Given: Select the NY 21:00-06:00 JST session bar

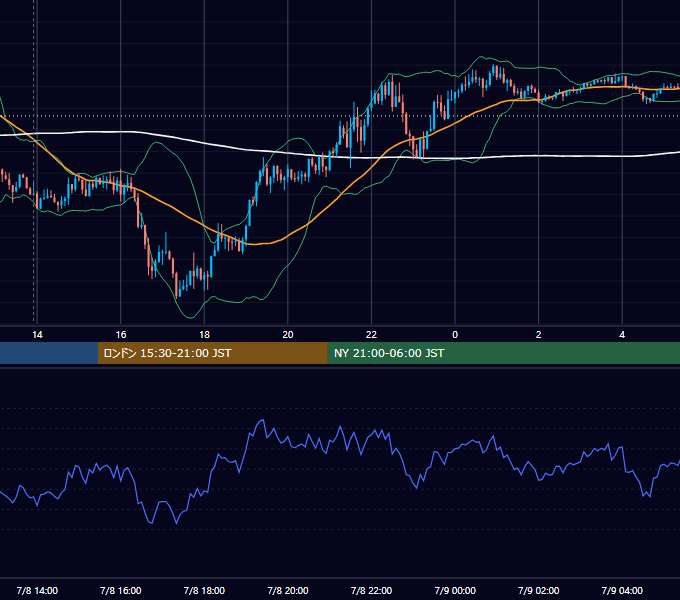Looking at the screenshot, I should 503,353.
